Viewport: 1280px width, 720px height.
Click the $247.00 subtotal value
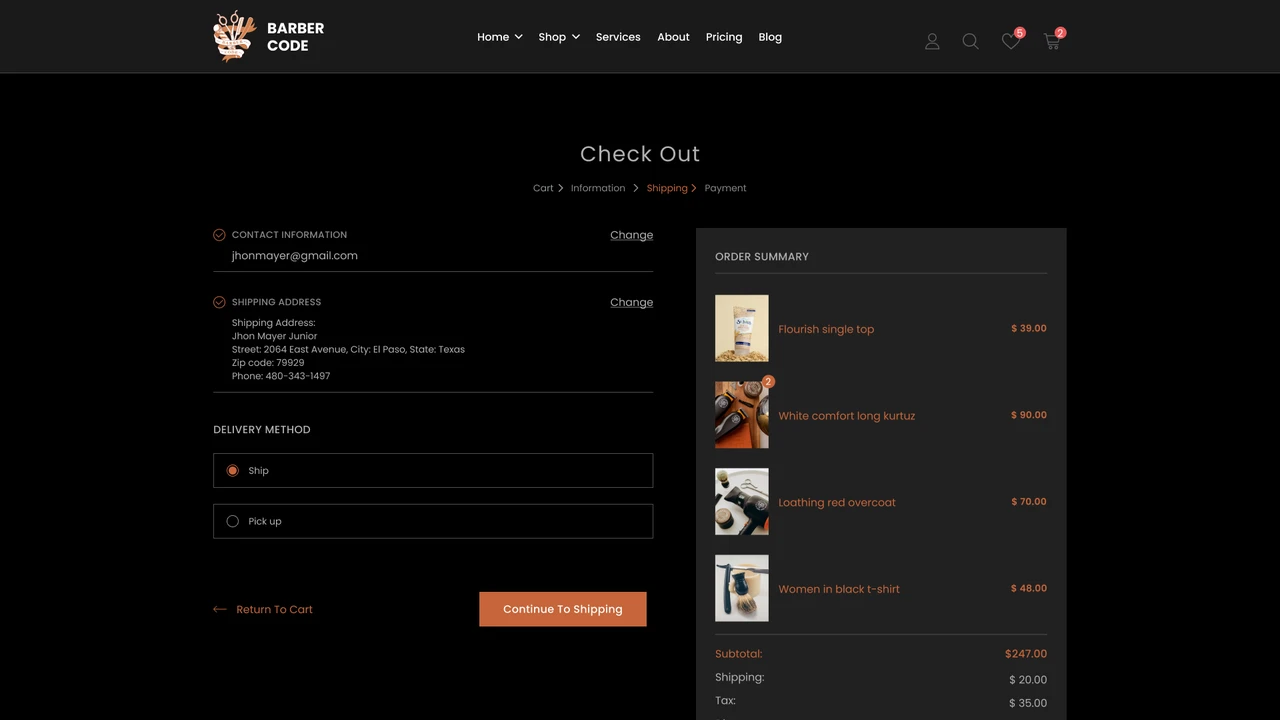click(1026, 654)
